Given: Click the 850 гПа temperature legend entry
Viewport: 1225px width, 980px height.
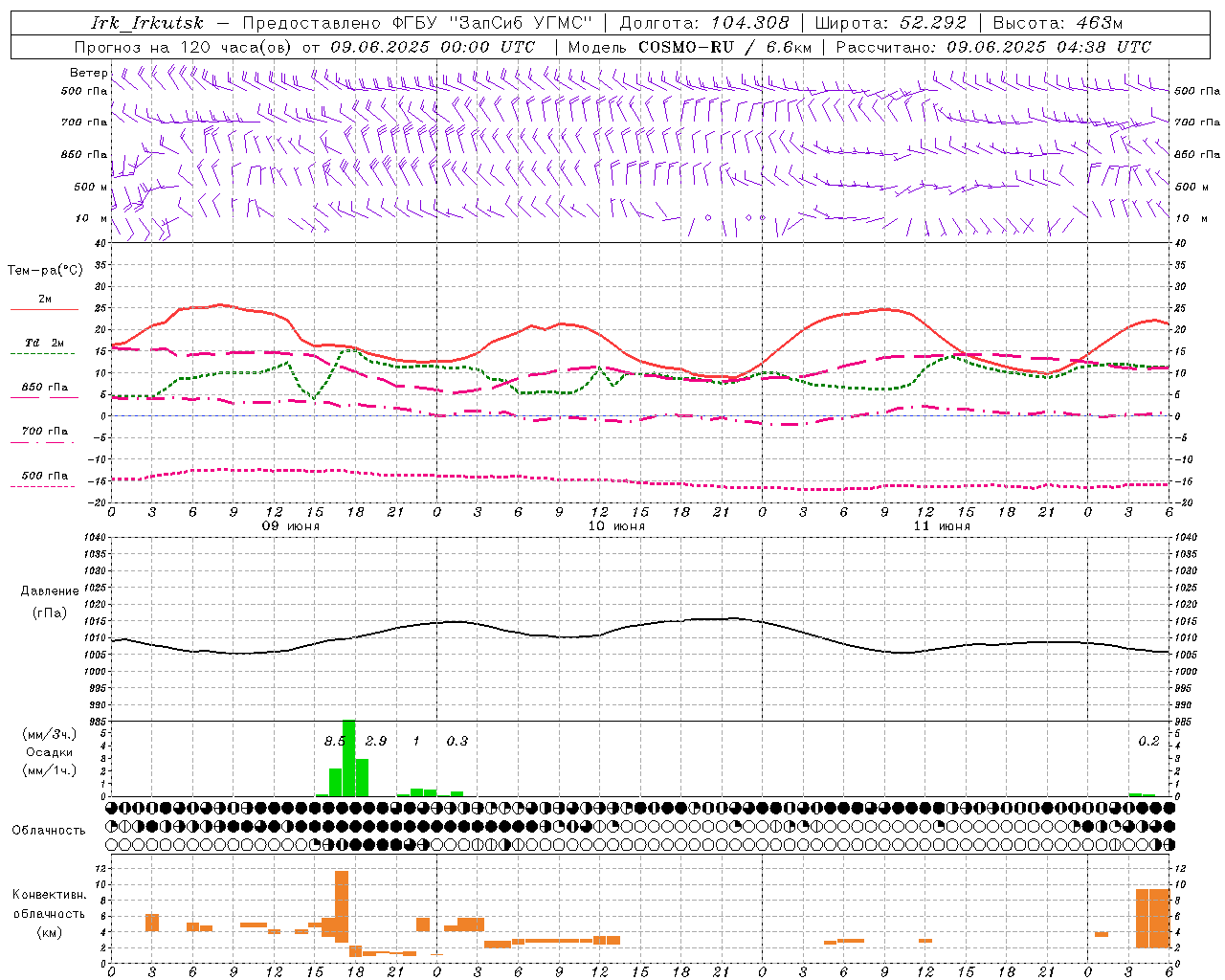Looking at the screenshot, I should coord(44,388).
